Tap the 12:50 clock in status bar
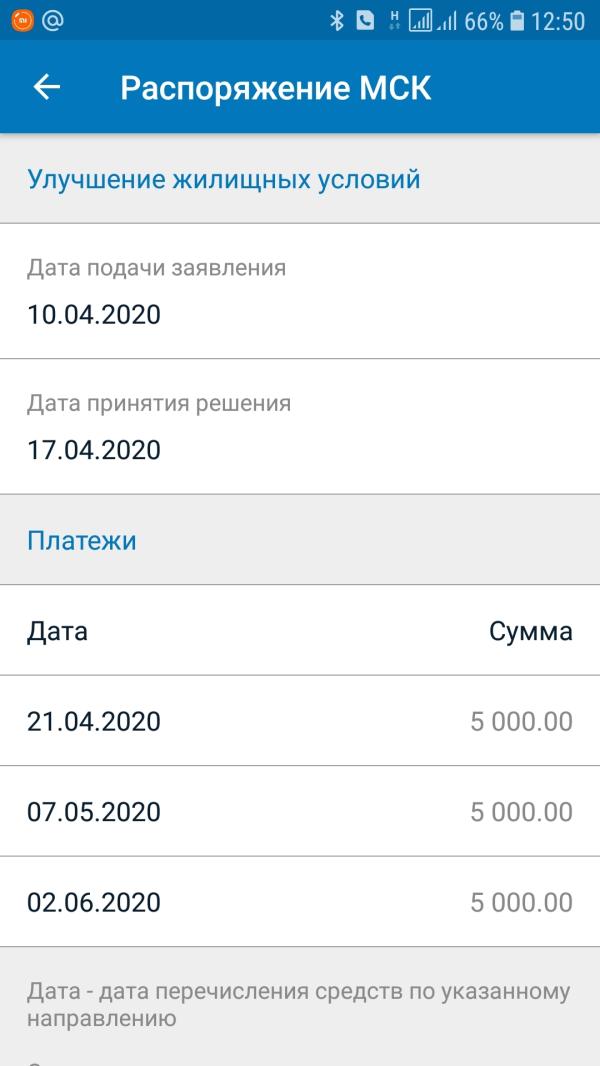600x1066 pixels. (x=558, y=21)
